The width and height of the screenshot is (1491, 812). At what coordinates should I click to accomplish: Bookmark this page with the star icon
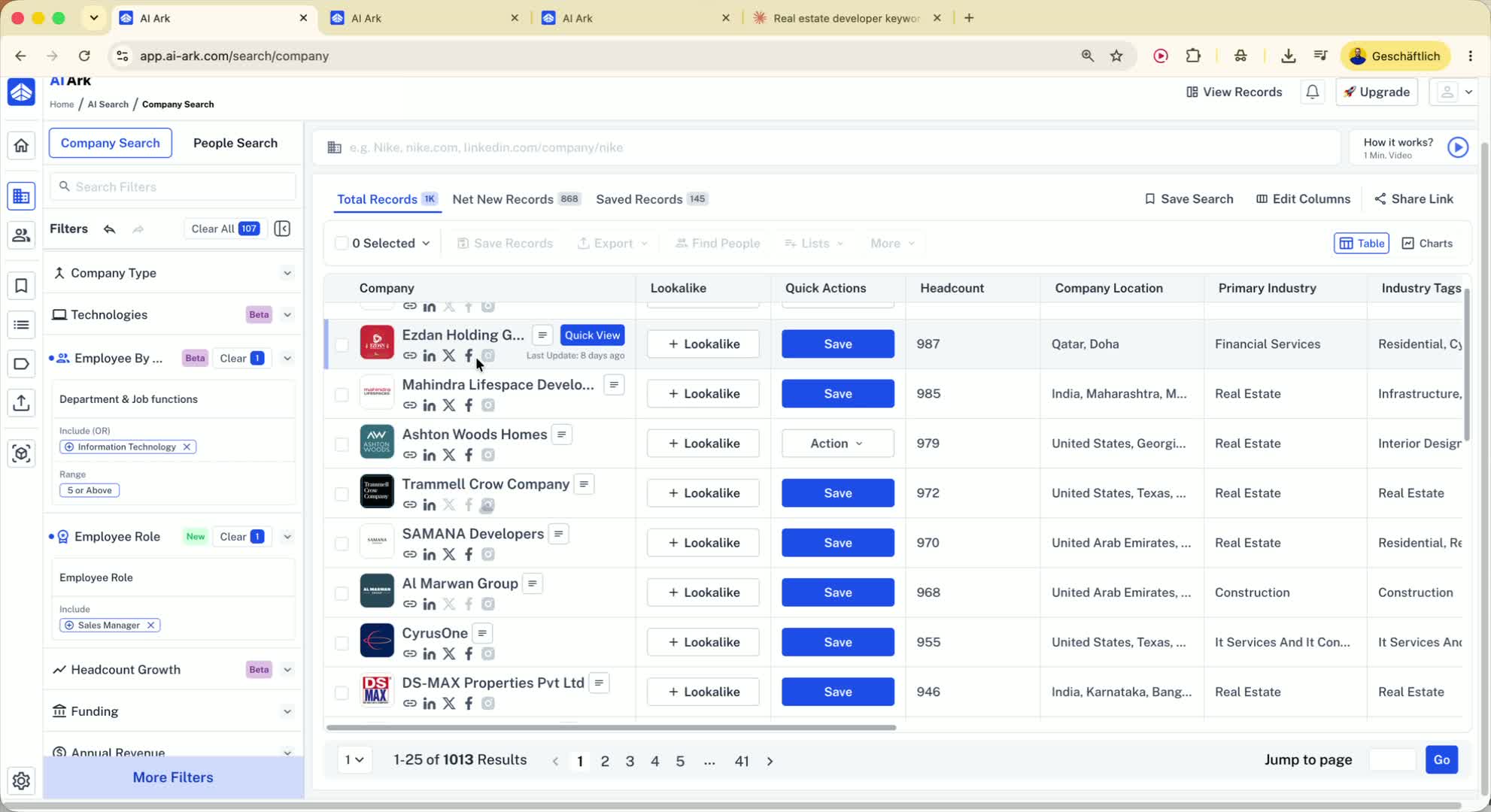[x=1117, y=56]
